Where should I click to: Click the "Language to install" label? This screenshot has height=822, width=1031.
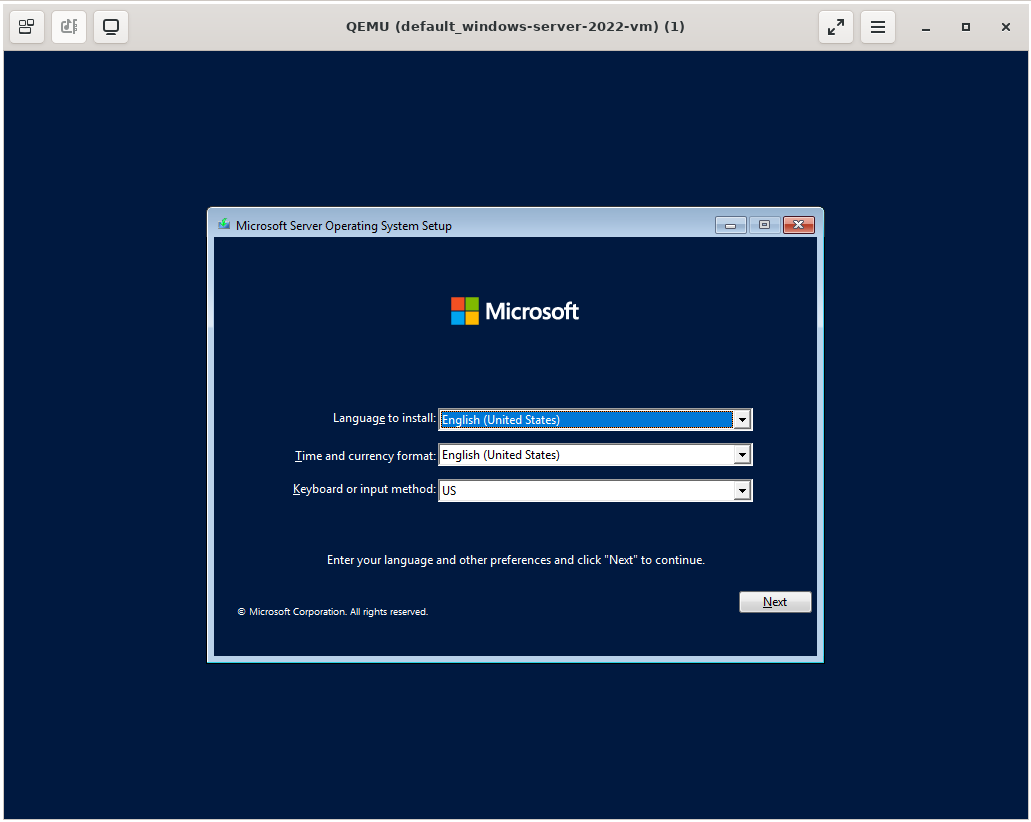(384, 418)
